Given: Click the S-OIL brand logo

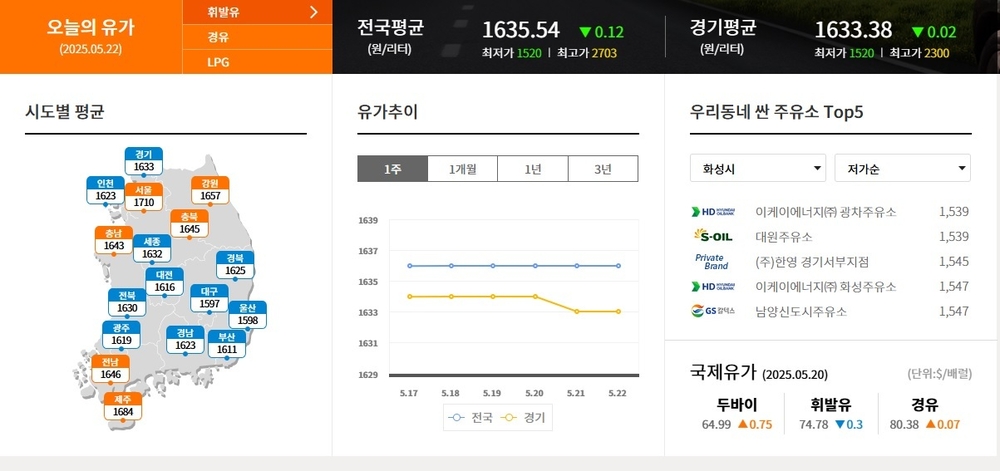Looking at the screenshot, I should click(x=713, y=236).
